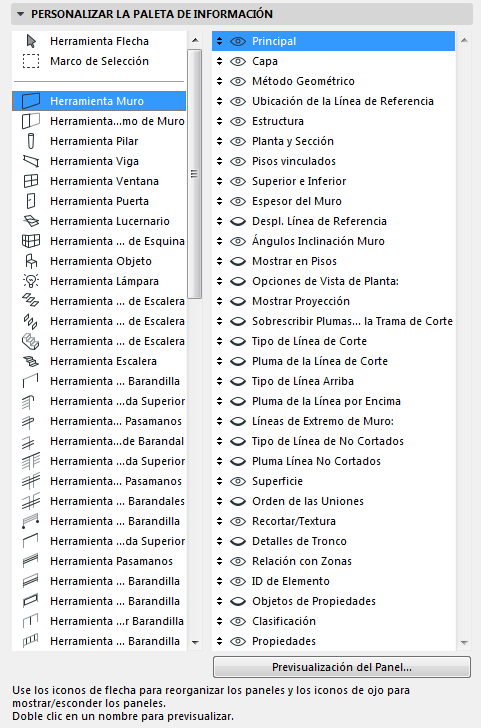Select the Herramienta Muro wall icon

31,101
